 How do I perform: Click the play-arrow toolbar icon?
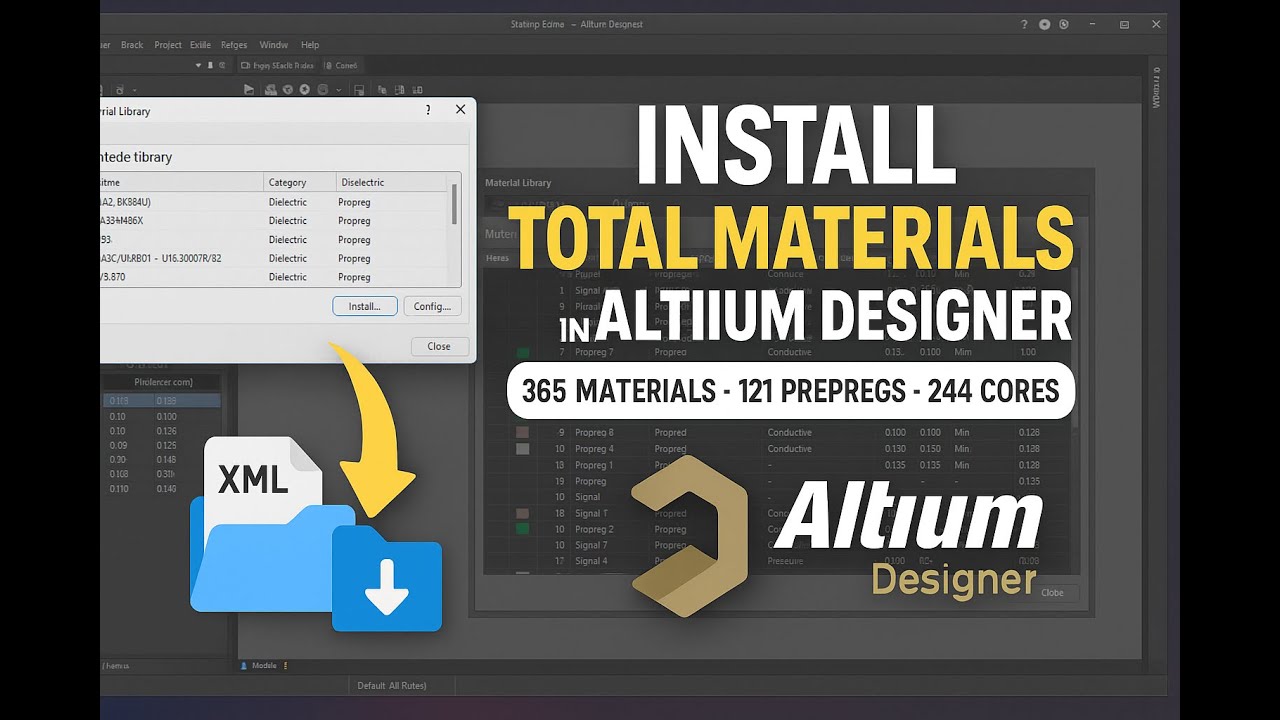pyautogui.click(x=249, y=89)
